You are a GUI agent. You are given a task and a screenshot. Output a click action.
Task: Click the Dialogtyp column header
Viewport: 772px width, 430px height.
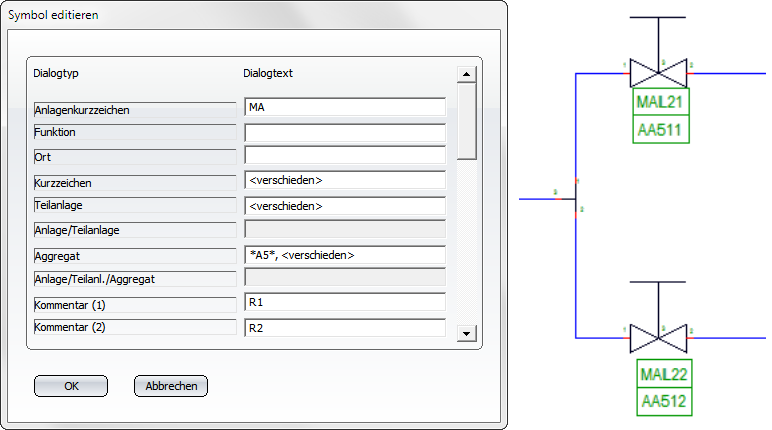click(56, 73)
